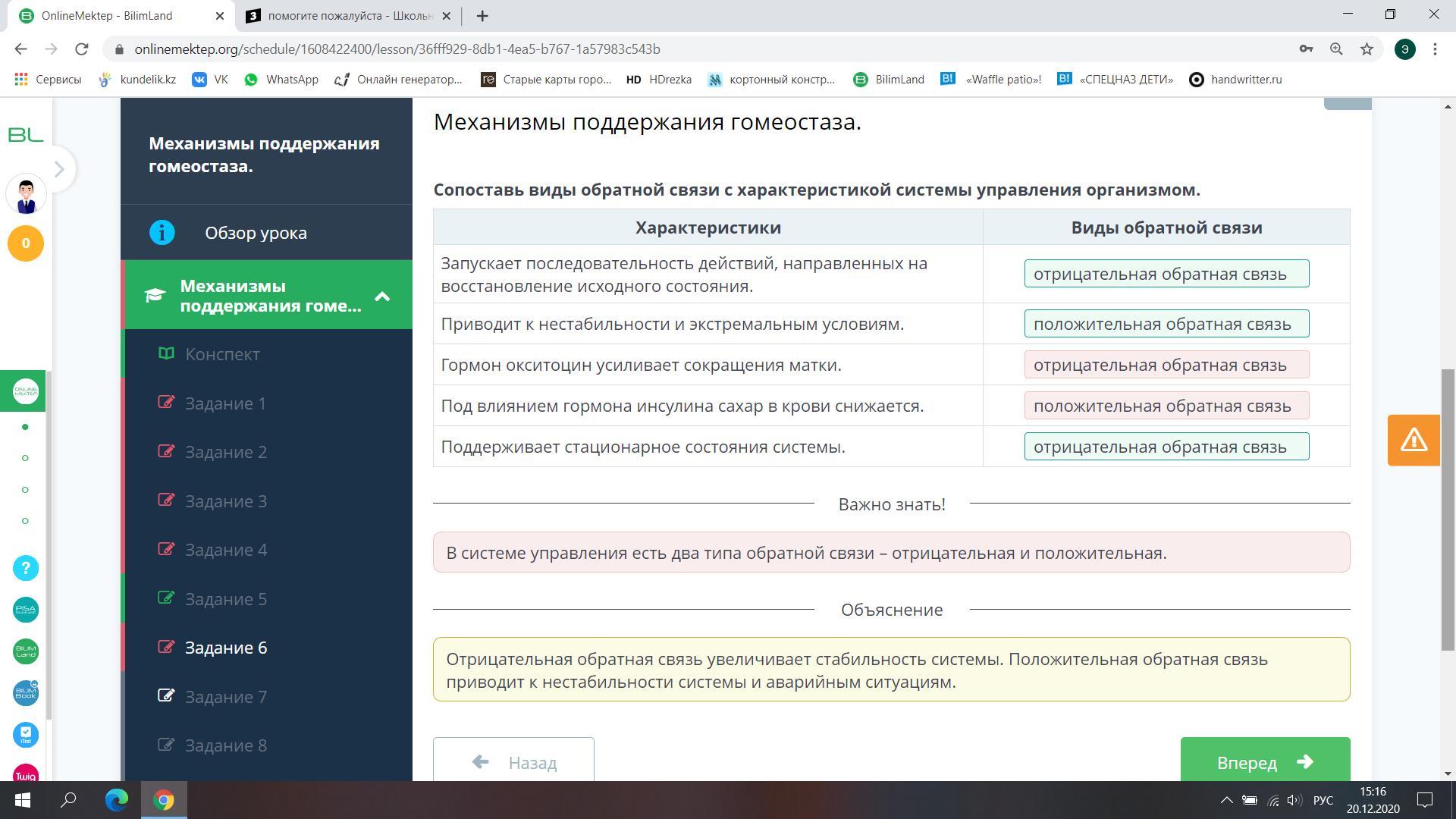Open Twig sidebar icon
The image size is (1456, 819).
click(x=26, y=773)
